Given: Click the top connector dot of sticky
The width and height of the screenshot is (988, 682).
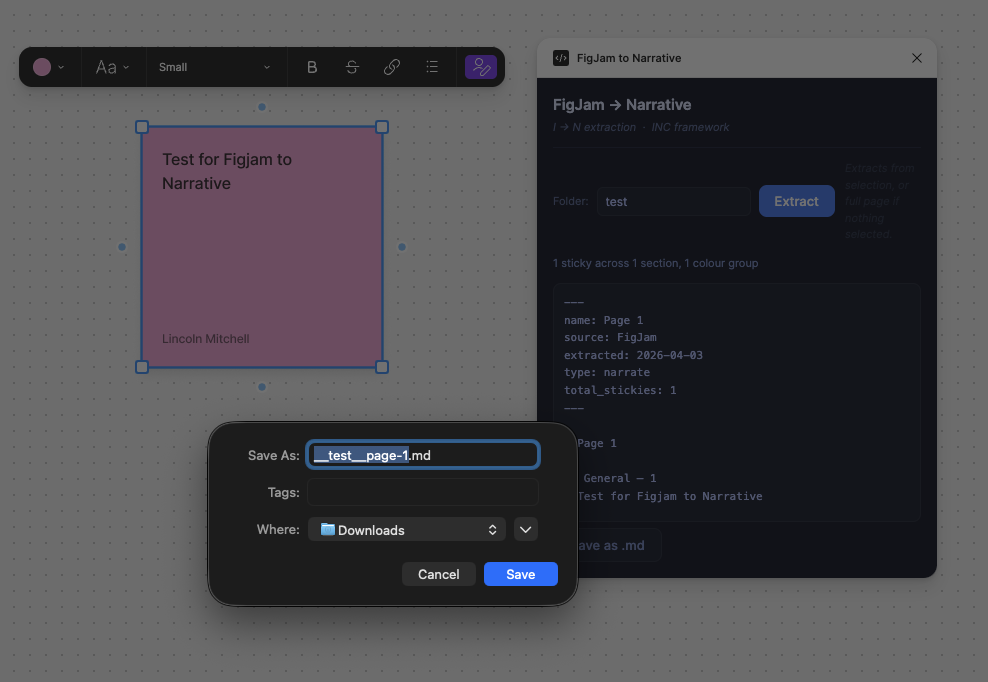Looking at the screenshot, I should click(261, 107).
